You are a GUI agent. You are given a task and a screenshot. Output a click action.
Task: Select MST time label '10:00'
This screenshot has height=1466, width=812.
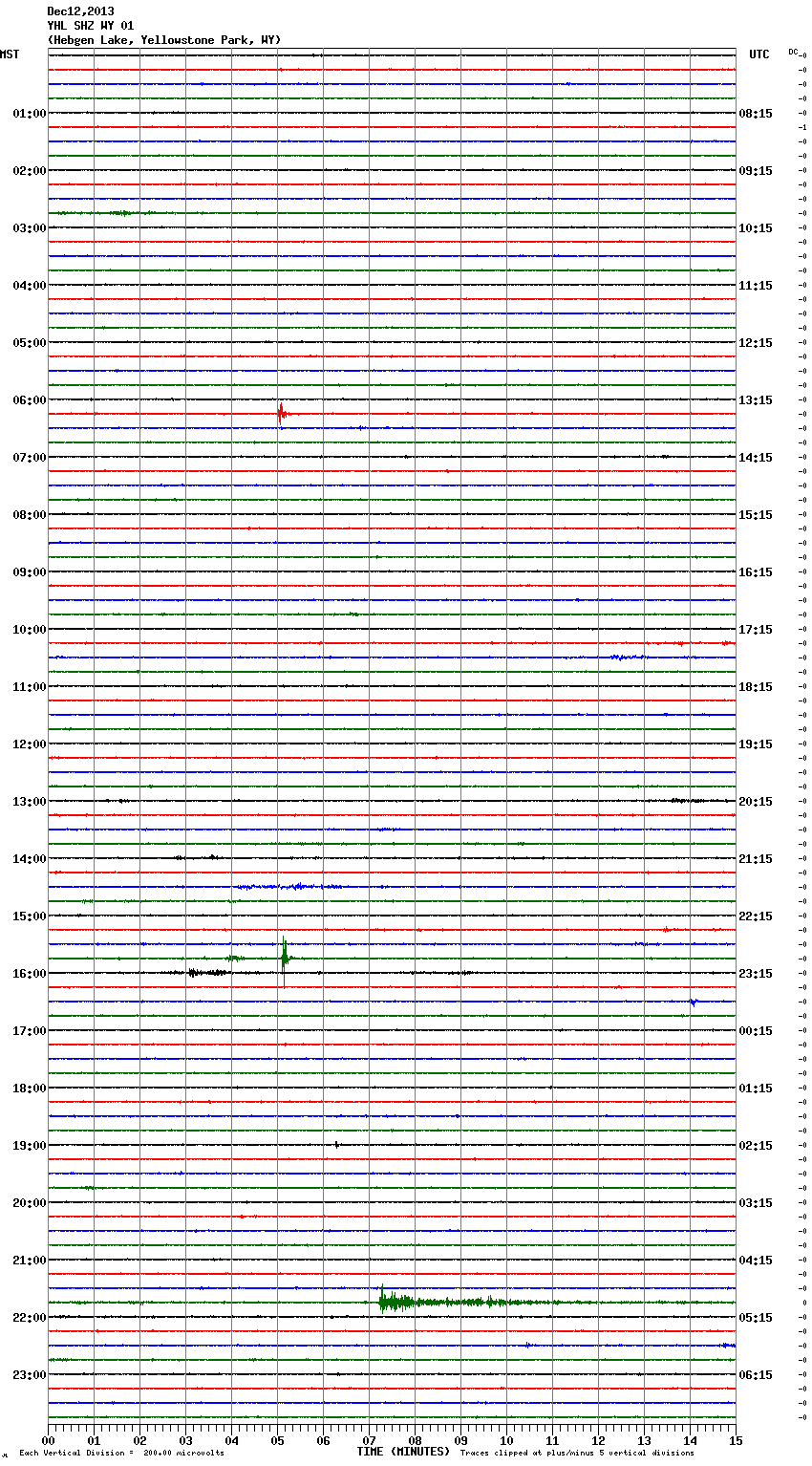[30, 630]
